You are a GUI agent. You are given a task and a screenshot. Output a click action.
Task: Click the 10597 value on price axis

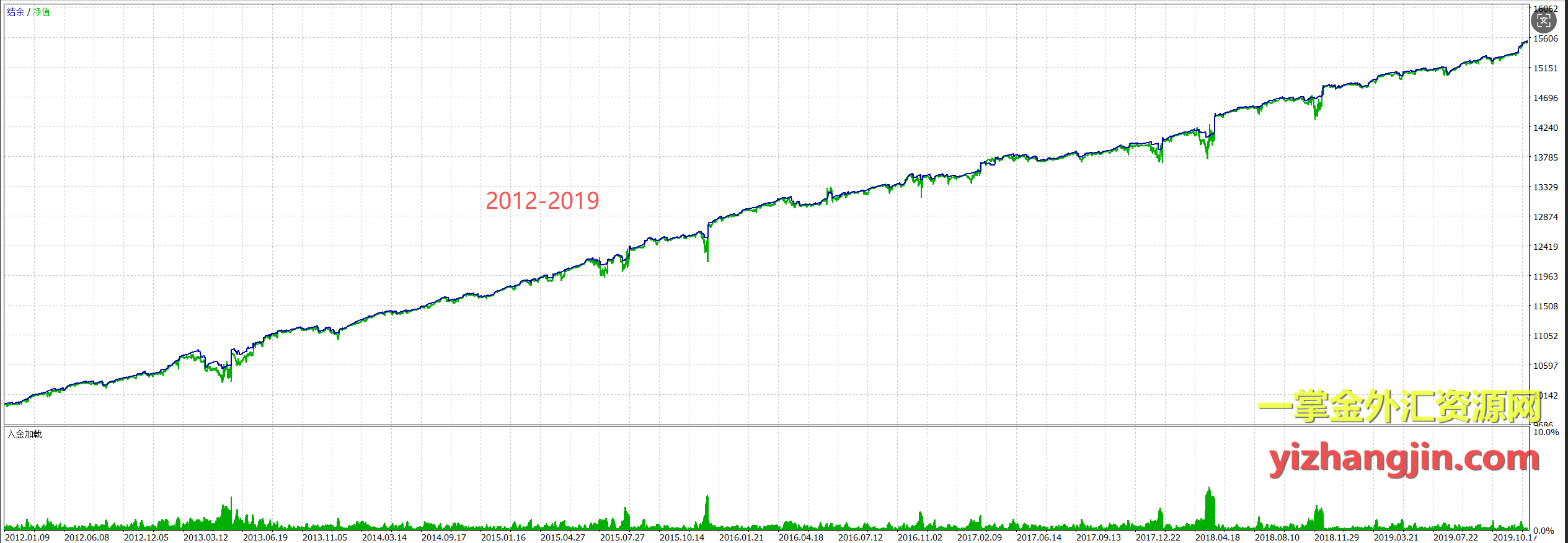click(1546, 366)
